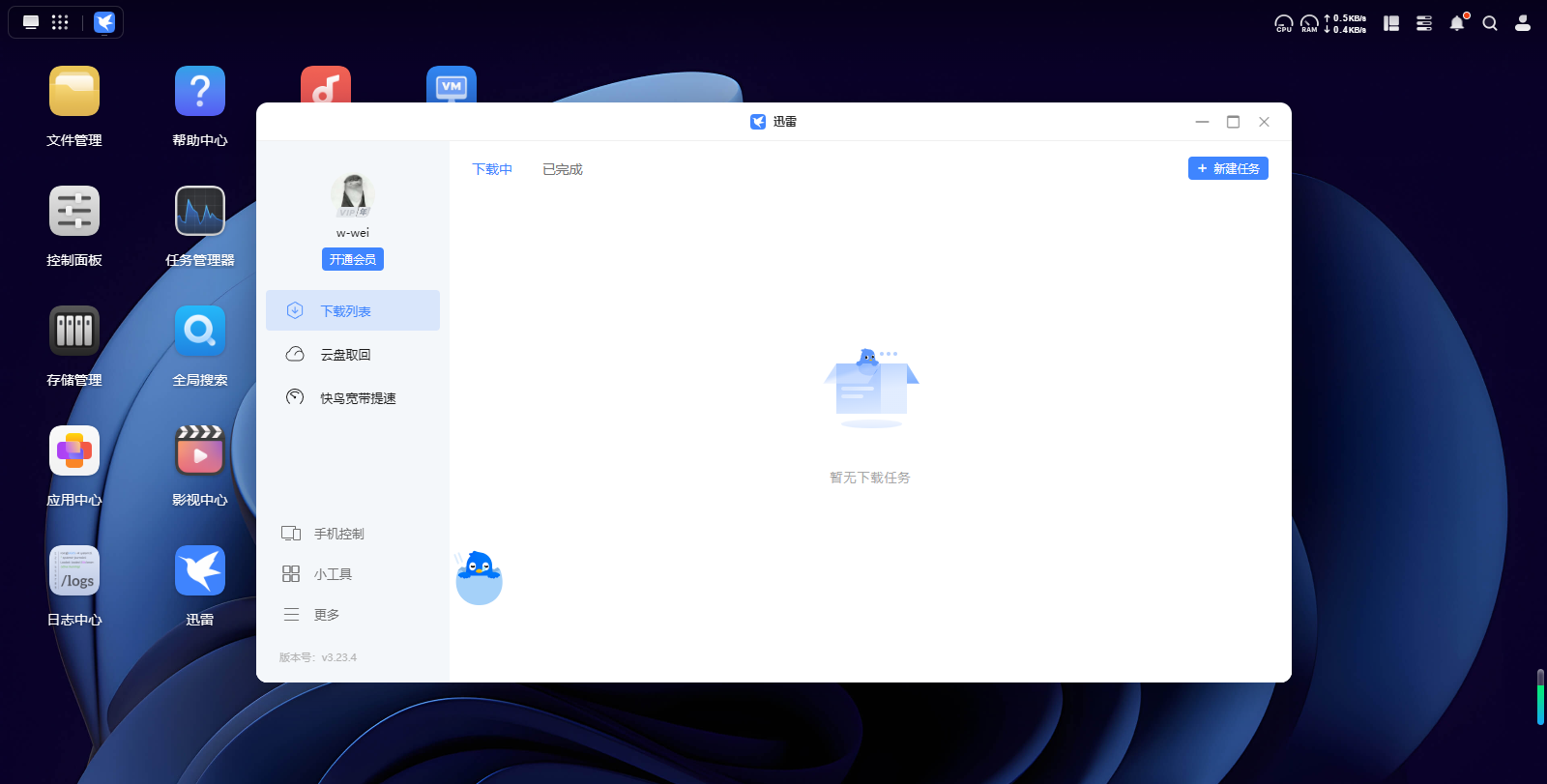Click the red music app desktop icon
Screen dimensions: 1547x784
(326, 84)
